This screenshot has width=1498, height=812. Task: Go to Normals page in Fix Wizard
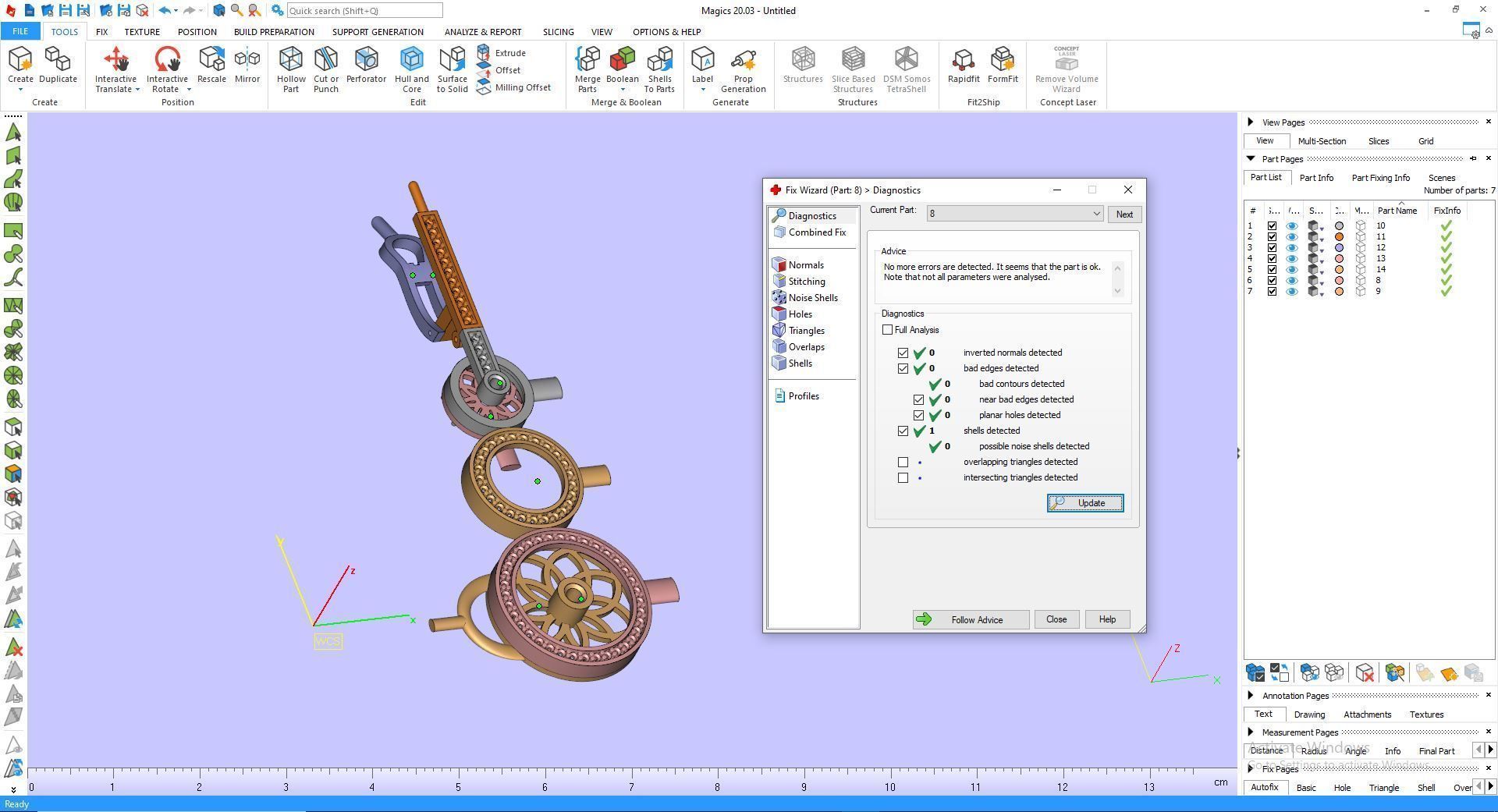[797, 265]
